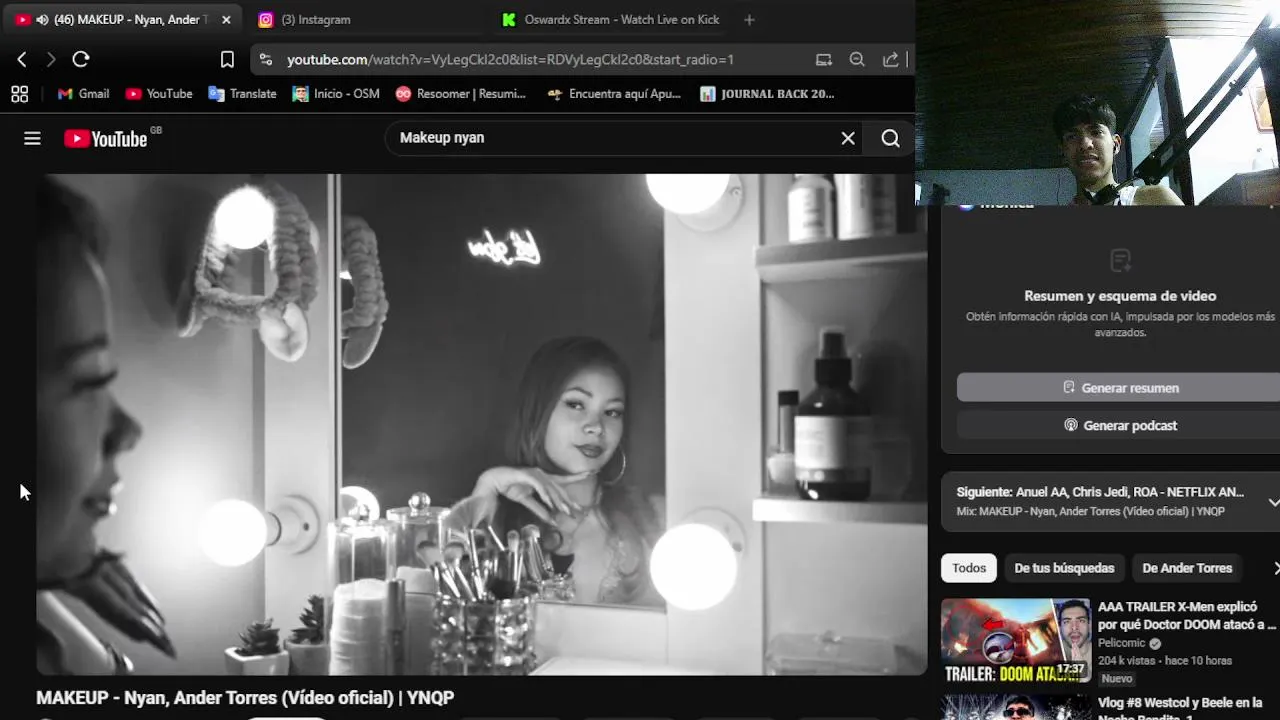The width and height of the screenshot is (1280, 720).
Task: Open the Inicio - OSM bookmark
Action: coord(336,94)
